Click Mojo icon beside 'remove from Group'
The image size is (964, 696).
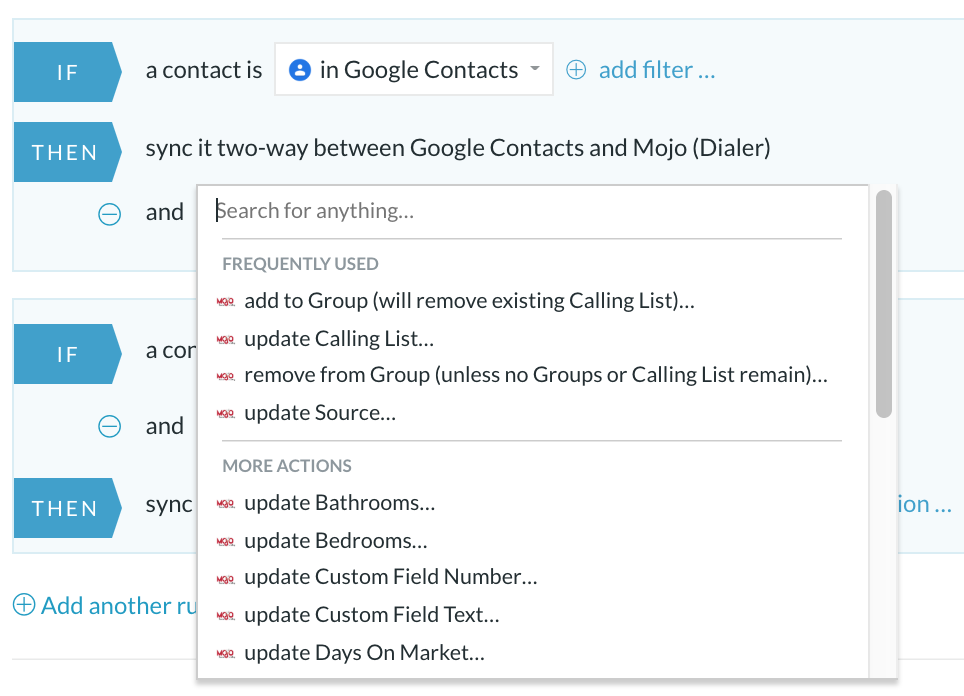(226, 376)
